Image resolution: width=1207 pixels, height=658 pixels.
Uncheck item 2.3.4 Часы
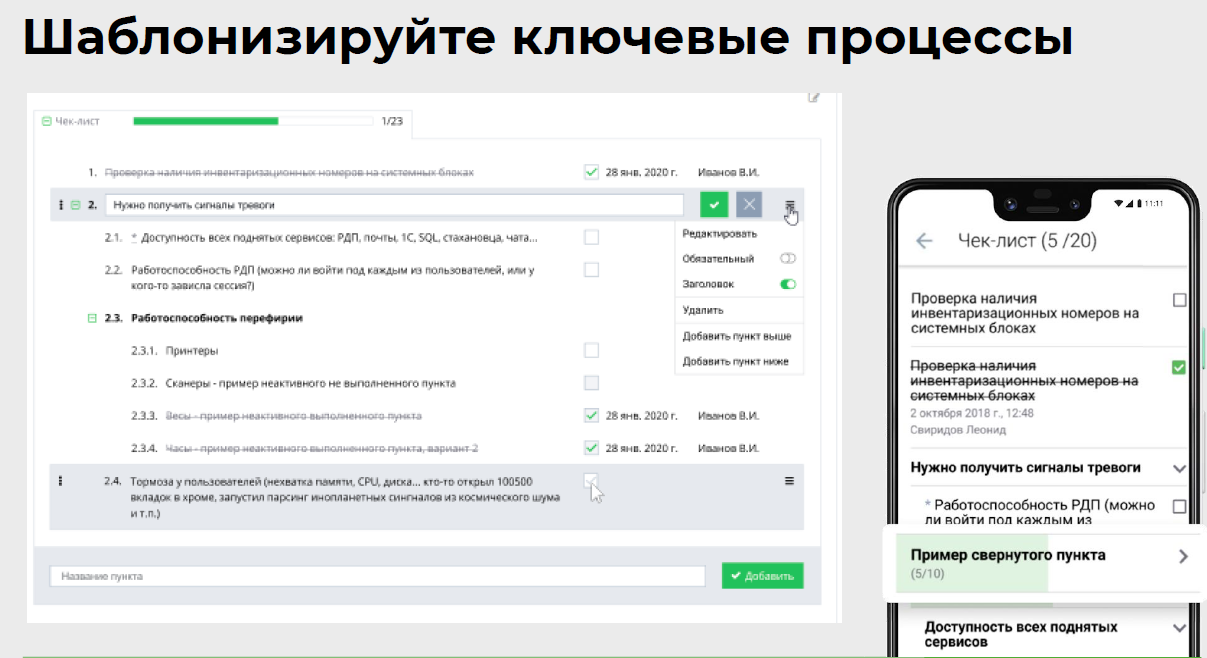(x=591, y=447)
